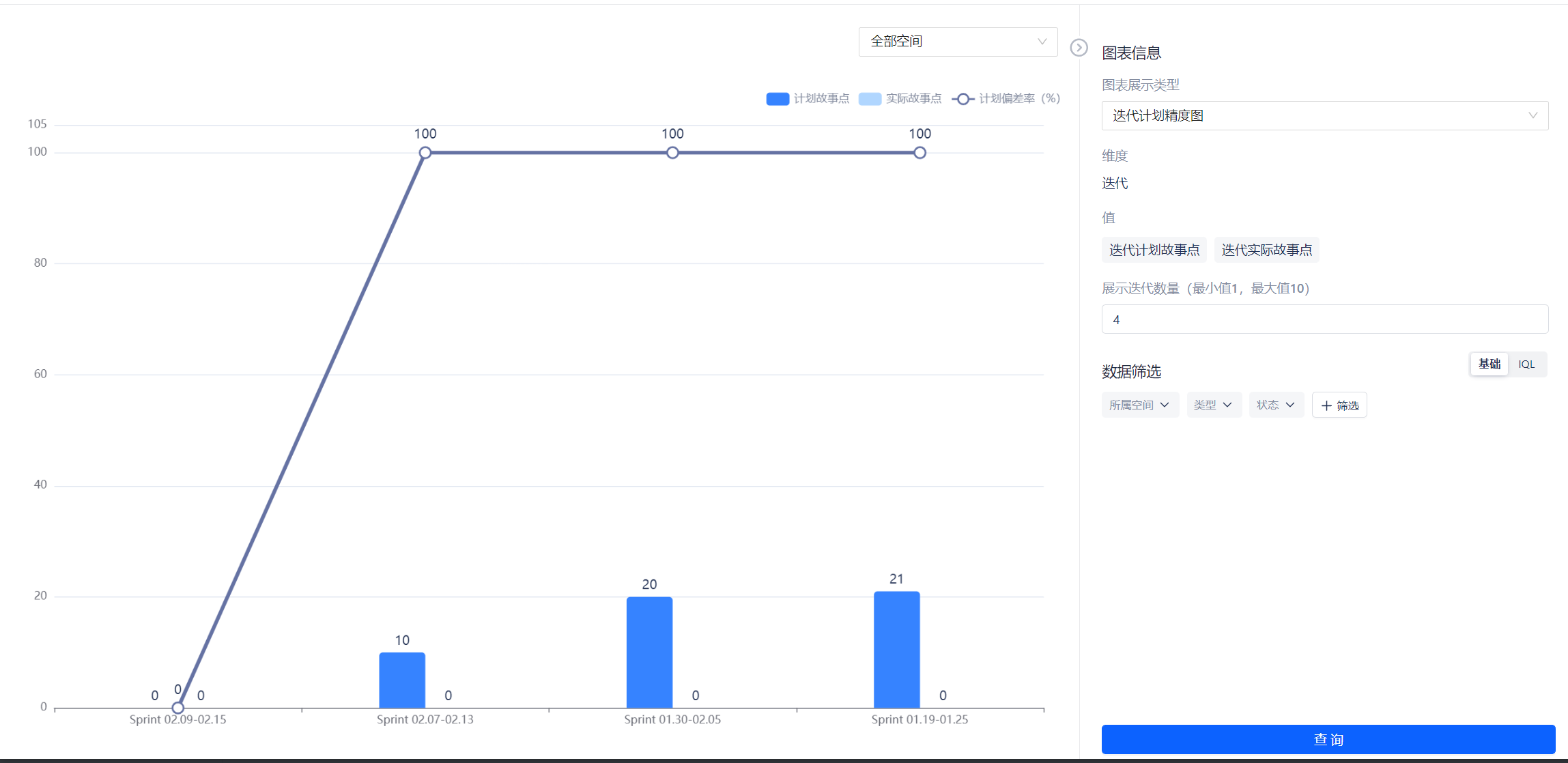
Task: Click the 数据筛选 section heading
Action: 1131,371
